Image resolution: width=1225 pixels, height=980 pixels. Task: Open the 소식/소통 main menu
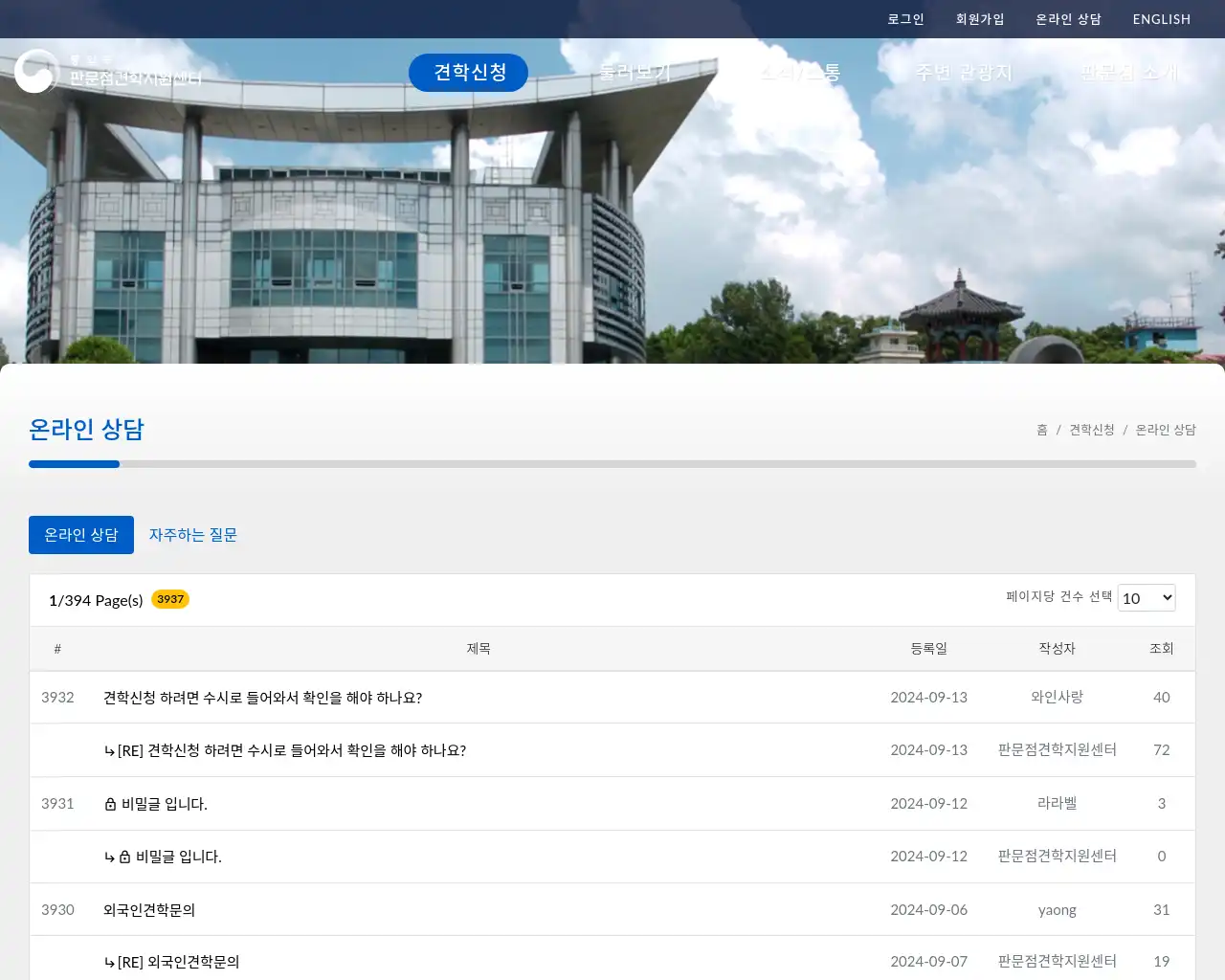point(800,73)
